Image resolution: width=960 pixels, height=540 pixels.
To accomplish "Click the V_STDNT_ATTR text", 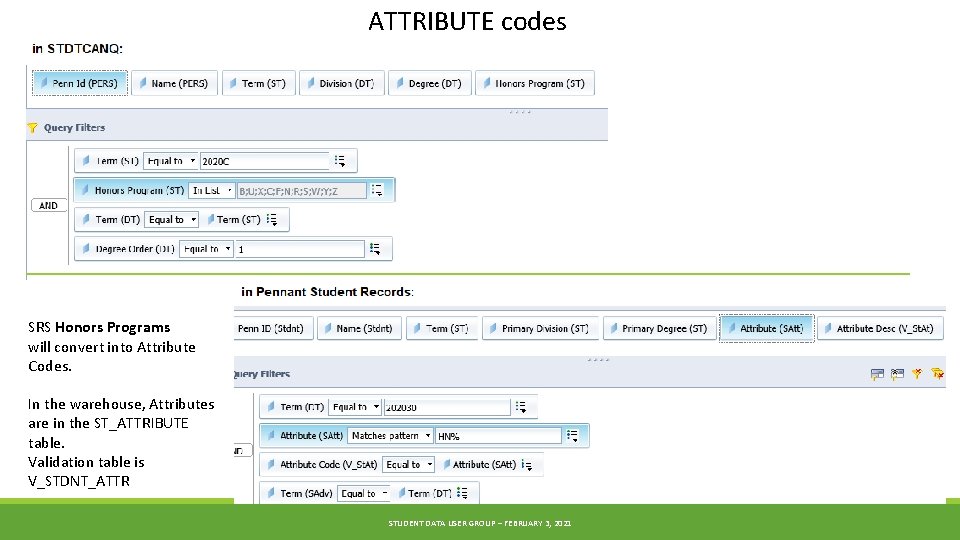I will point(79,481).
